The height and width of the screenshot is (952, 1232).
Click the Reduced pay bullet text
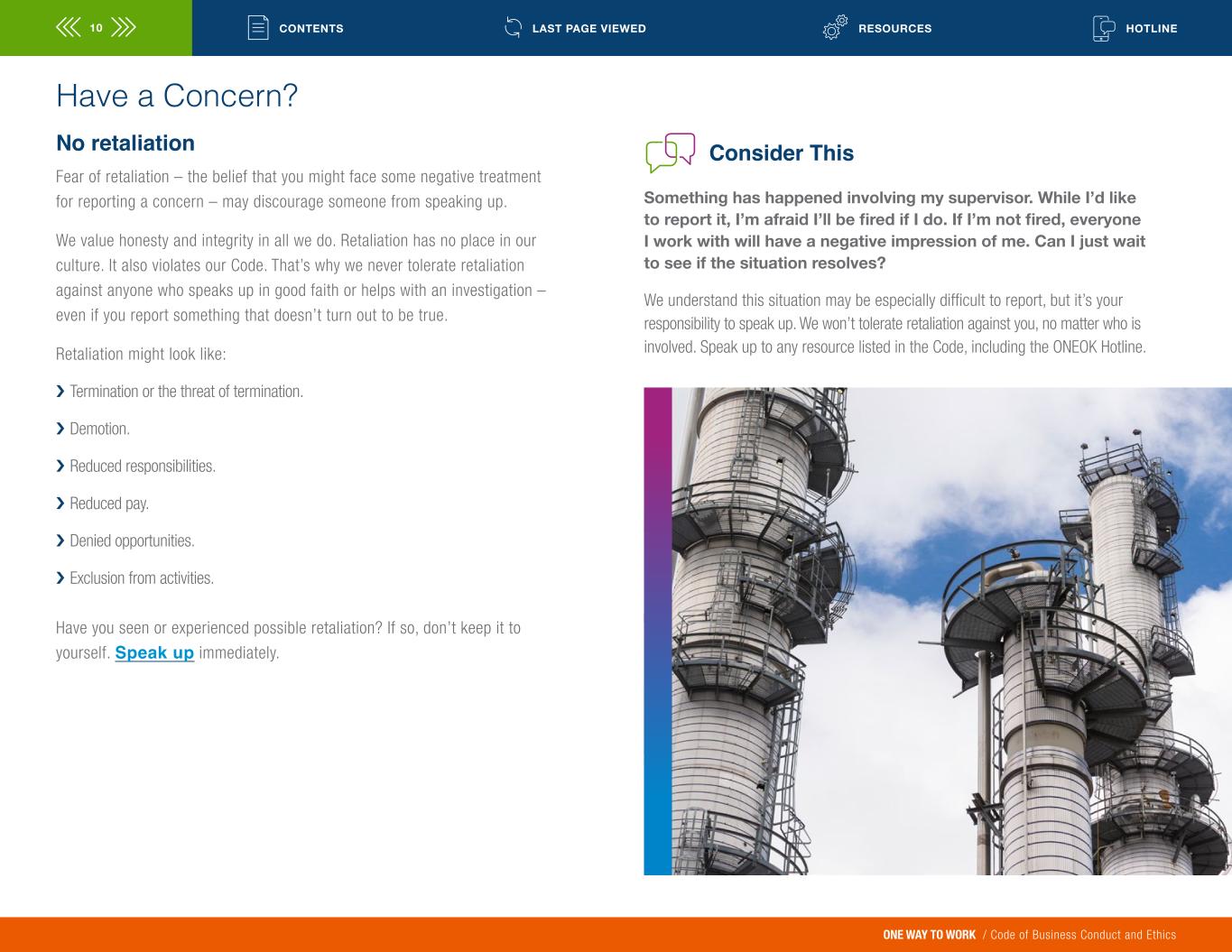(109, 504)
